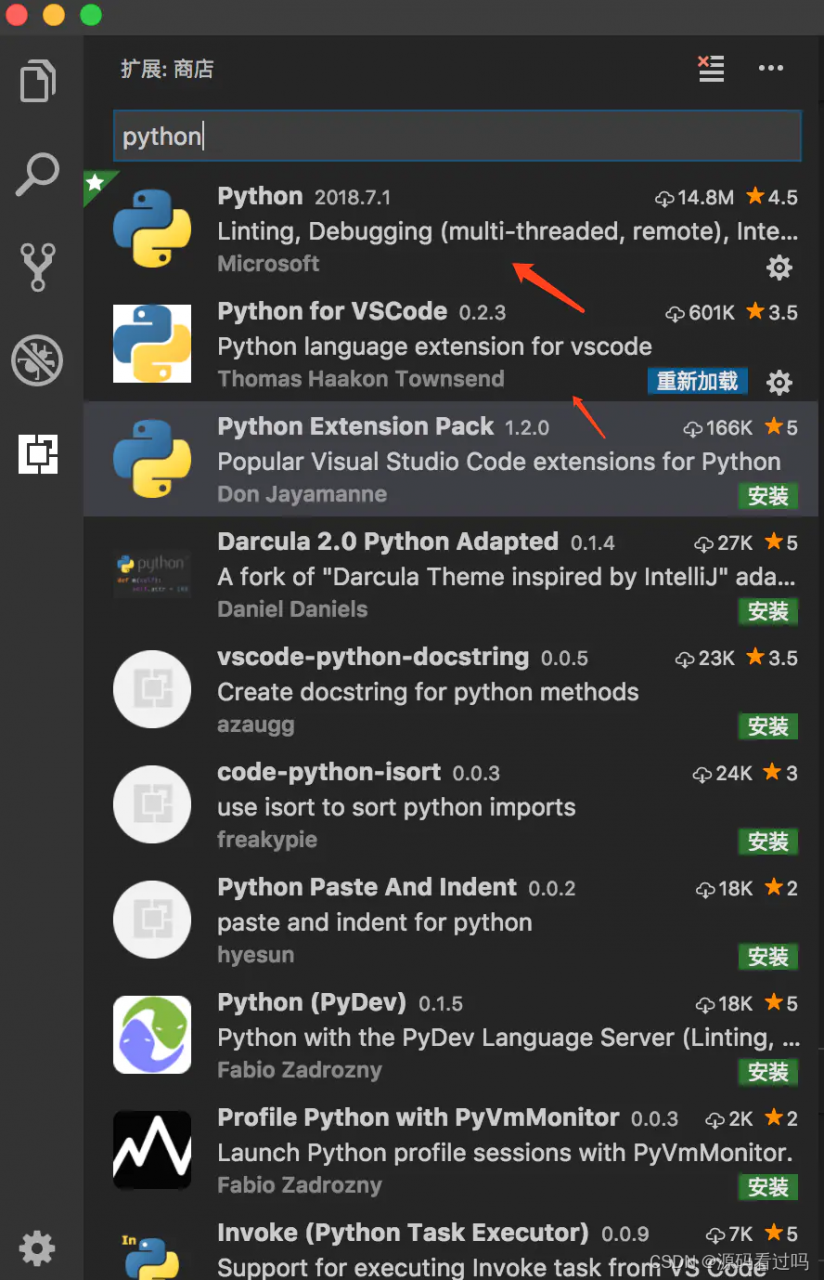Click the Darcula 2.0 Python Adapted thumbnail
Viewport: 824px width, 1280px height.
pos(152,574)
